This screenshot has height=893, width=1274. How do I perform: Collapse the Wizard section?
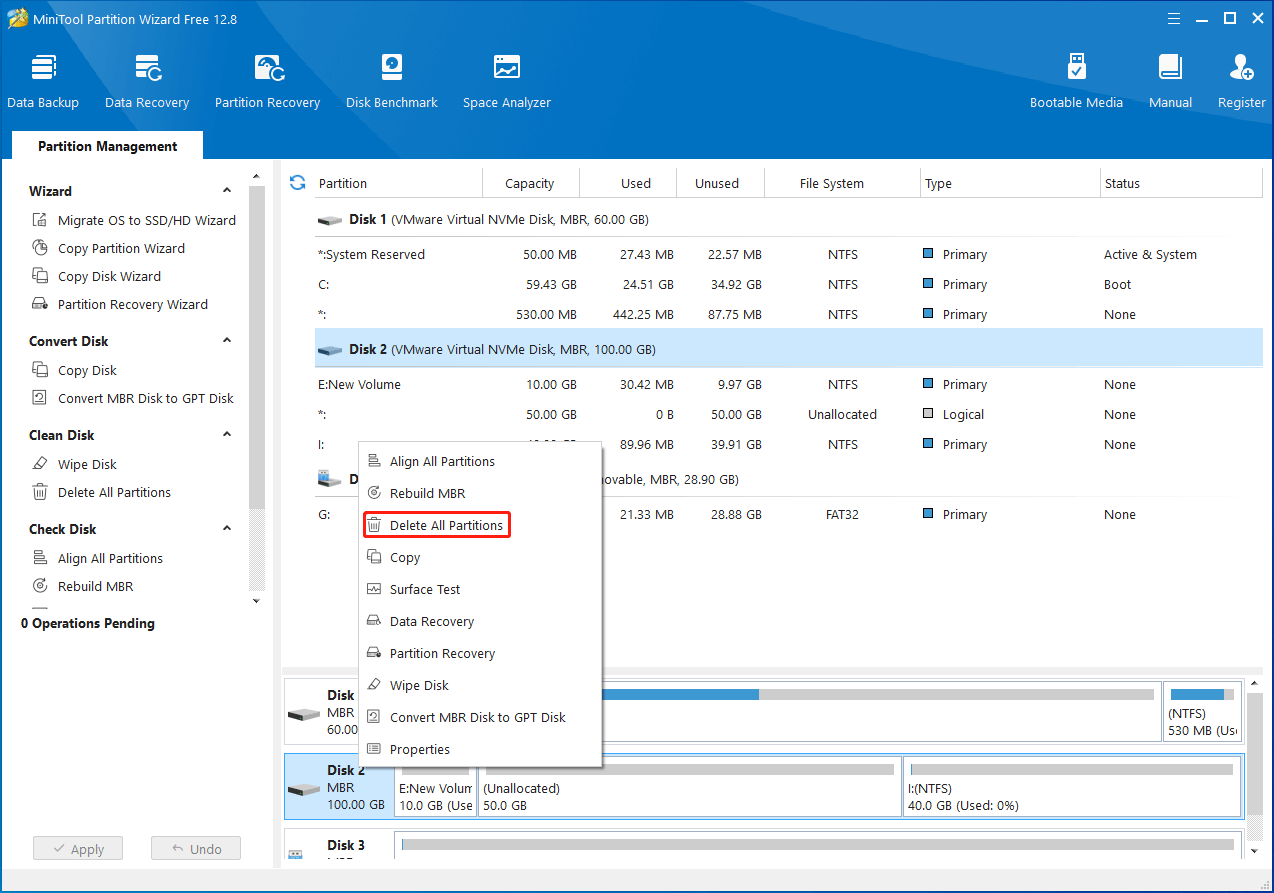[227, 190]
